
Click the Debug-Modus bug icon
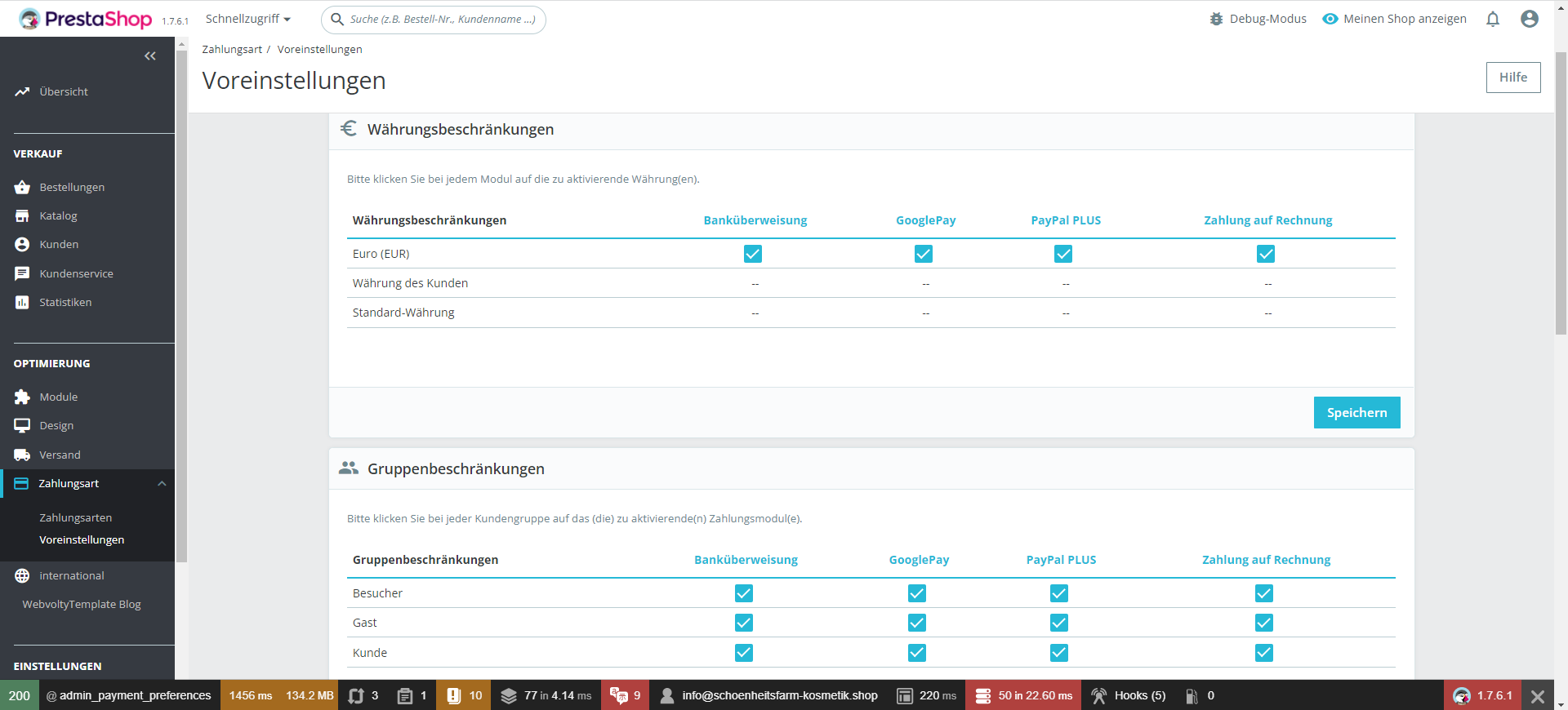pos(1217,19)
